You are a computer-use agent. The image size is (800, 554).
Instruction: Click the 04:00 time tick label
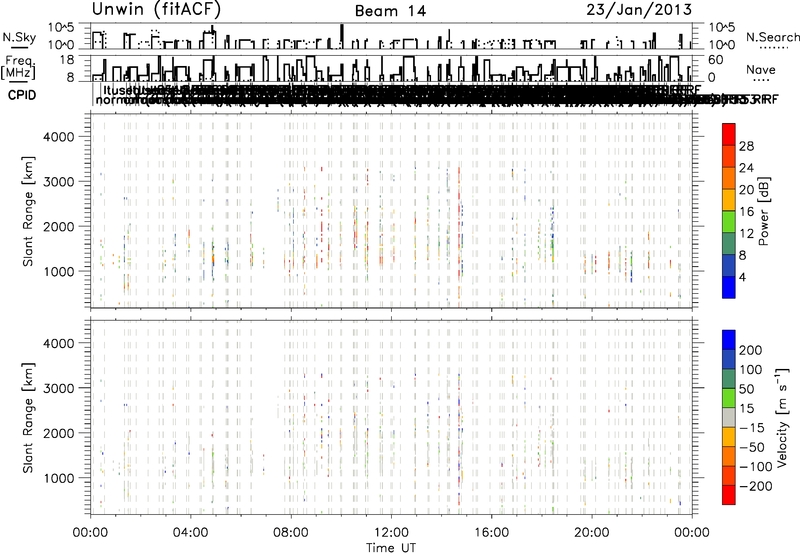click(x=190, y=533)
